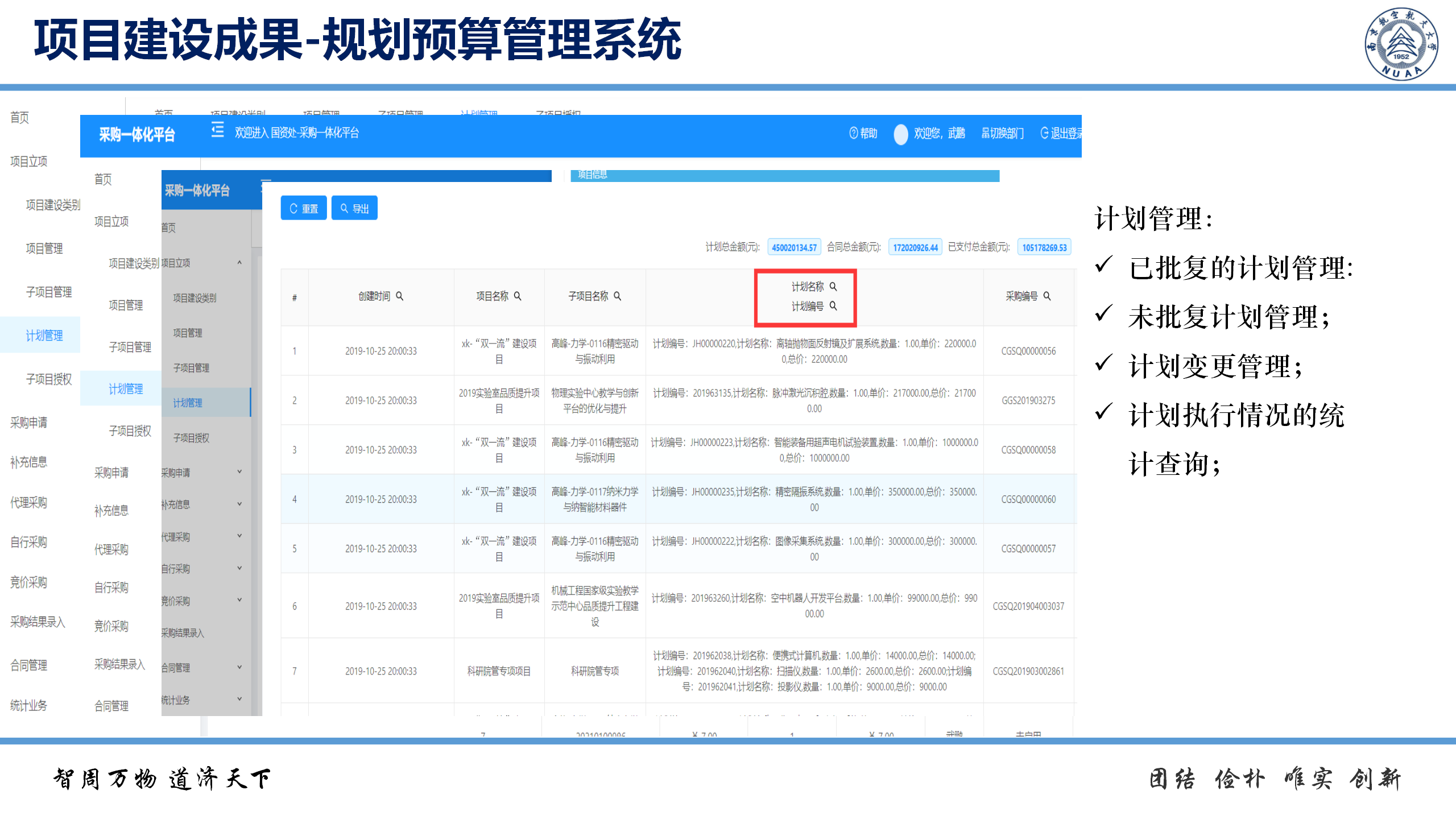Select 计划管理 in gray sidebar
The width and height of the screenshot is (1456, 819).
click(206, 403)
